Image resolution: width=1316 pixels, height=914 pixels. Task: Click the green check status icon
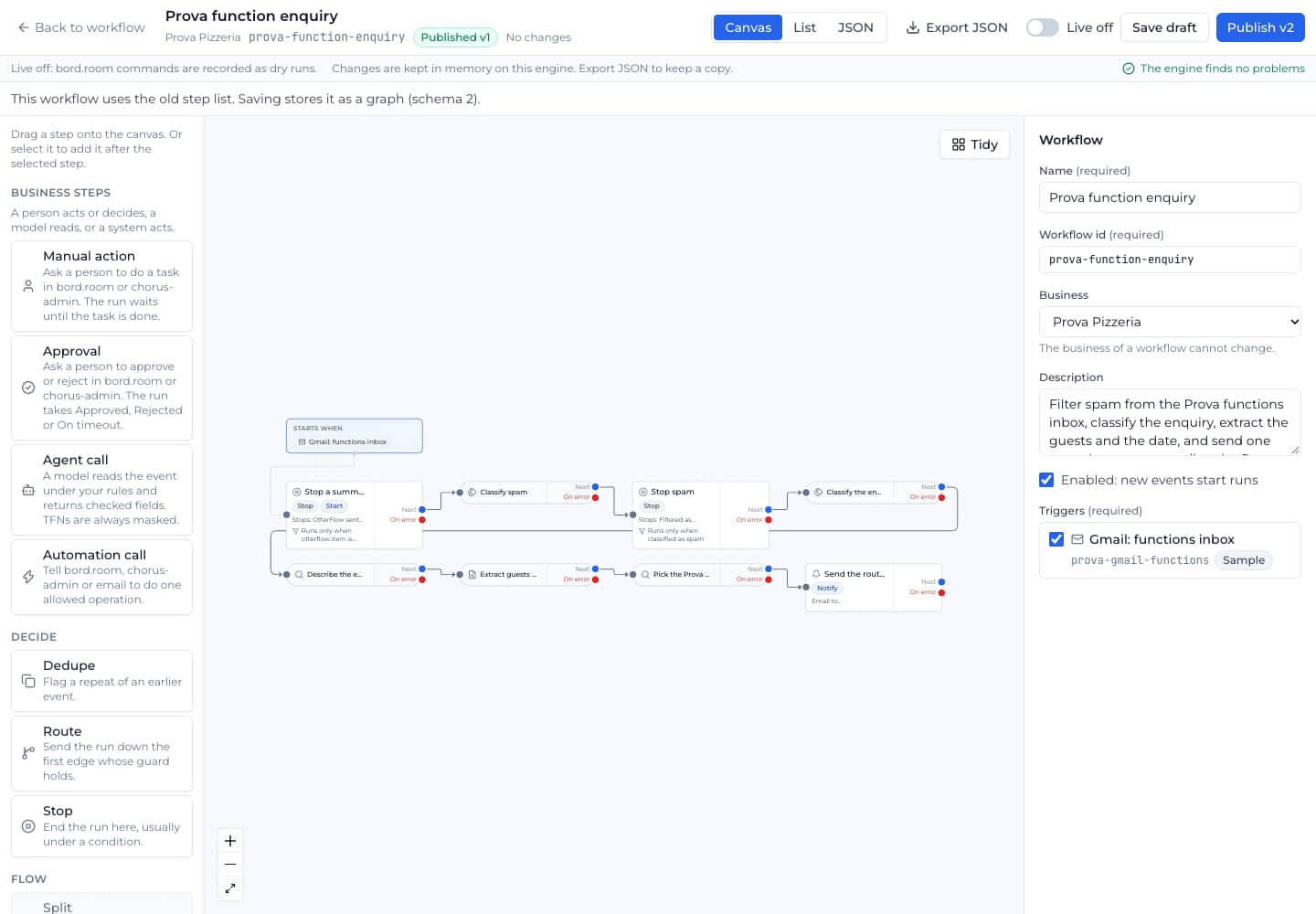coord(1129,69)
